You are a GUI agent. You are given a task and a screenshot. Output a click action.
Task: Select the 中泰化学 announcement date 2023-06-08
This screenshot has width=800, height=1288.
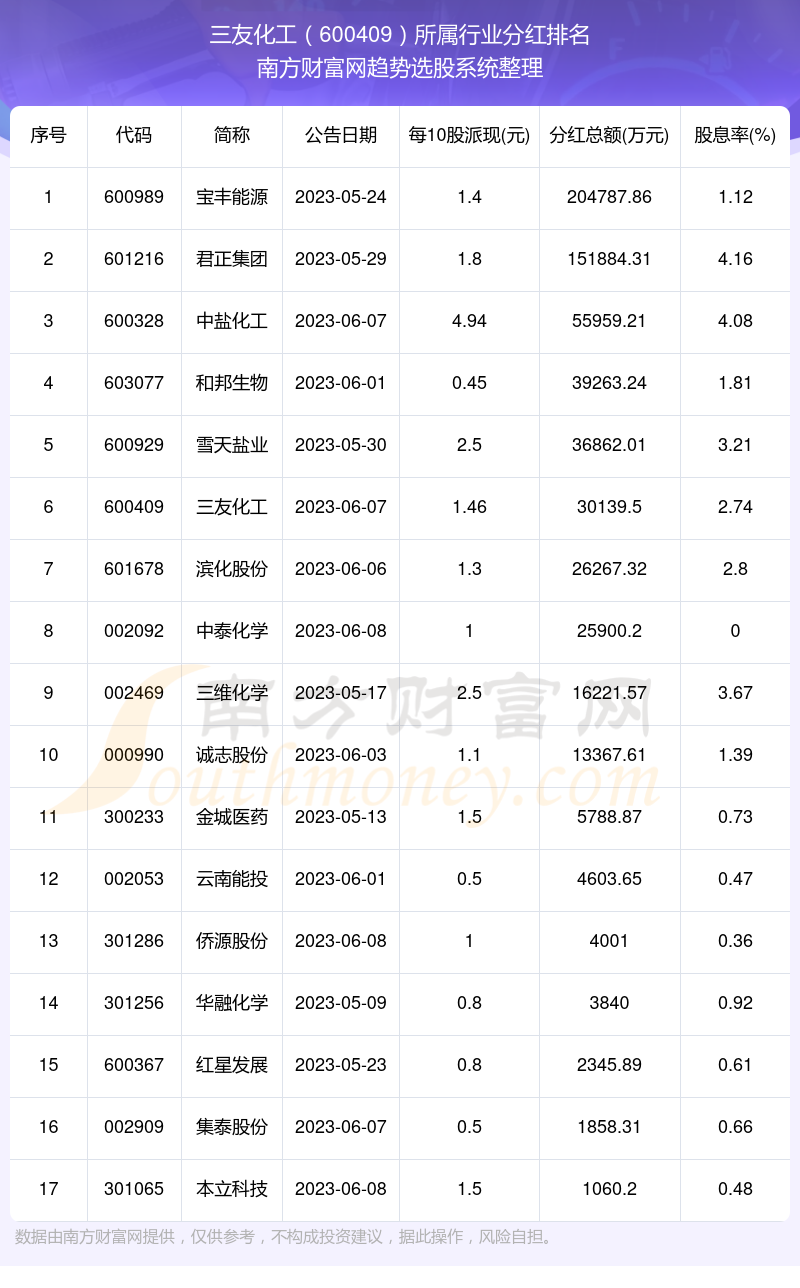pos(341,631)
